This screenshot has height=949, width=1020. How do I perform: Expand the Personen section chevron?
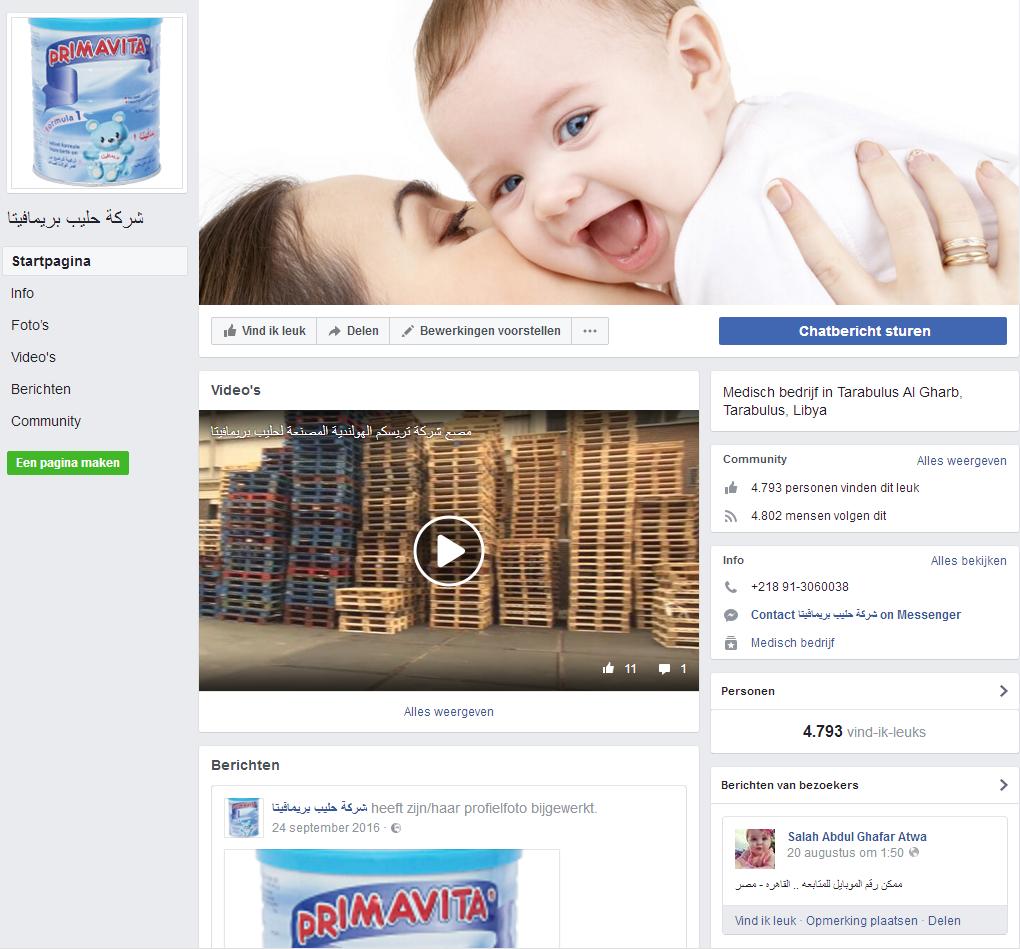[1003, 691]
